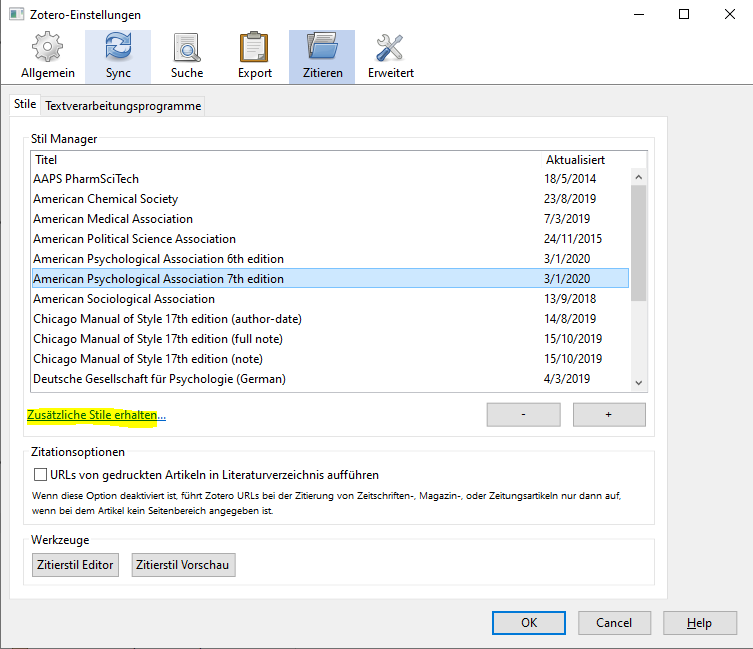The width and height of the screenshot is (753, 649).
Task: Click the date 18/5/2014
Action: tap(570, 179)
